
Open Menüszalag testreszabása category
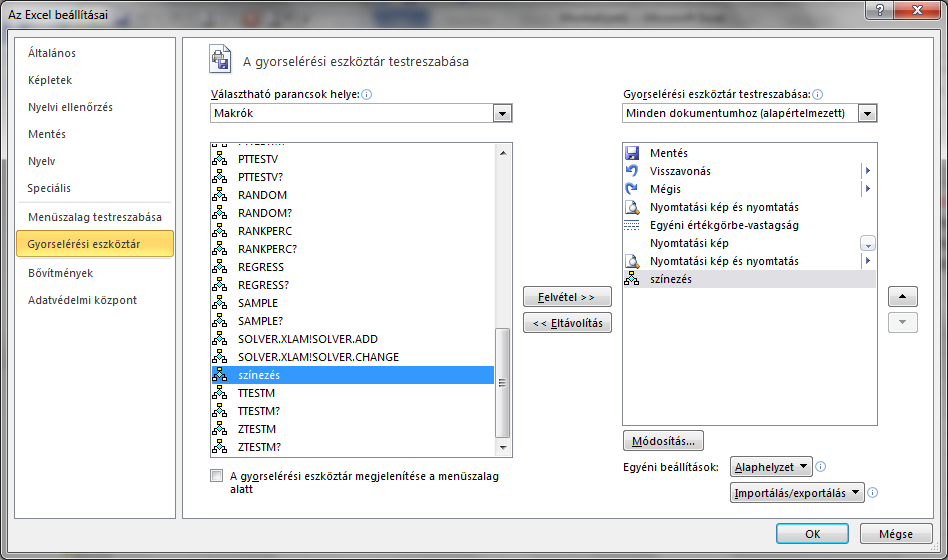coord(95,217)
